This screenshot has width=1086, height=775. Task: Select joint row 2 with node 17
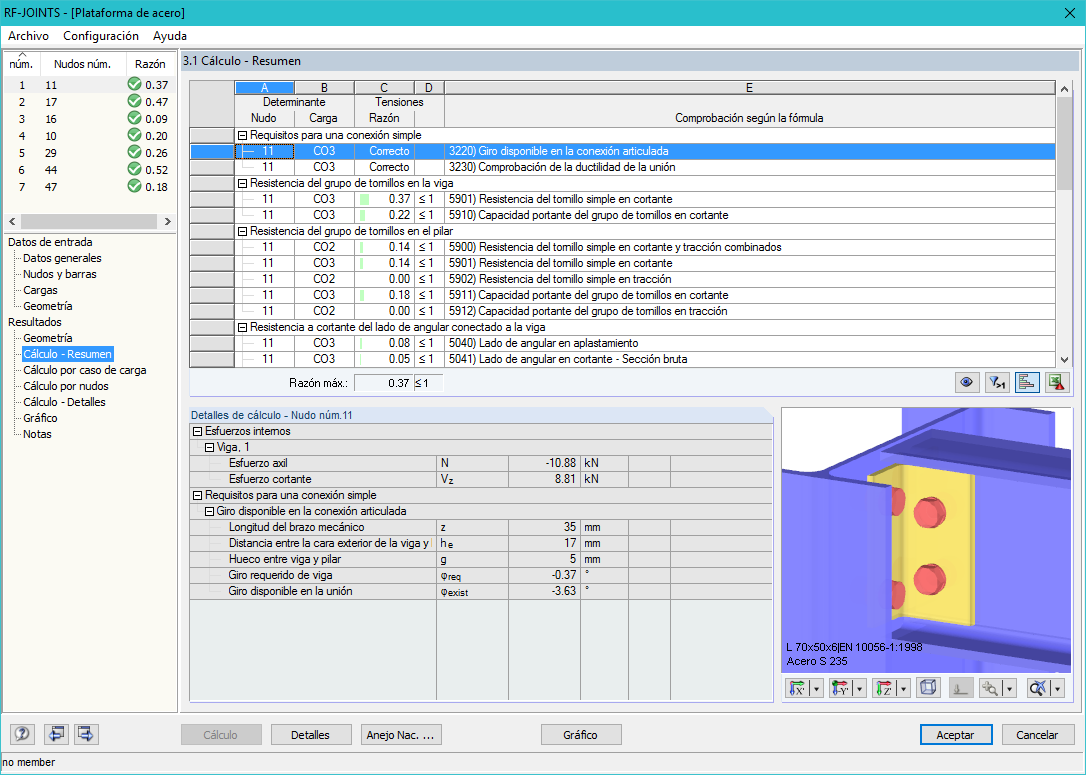pos(89,102)
